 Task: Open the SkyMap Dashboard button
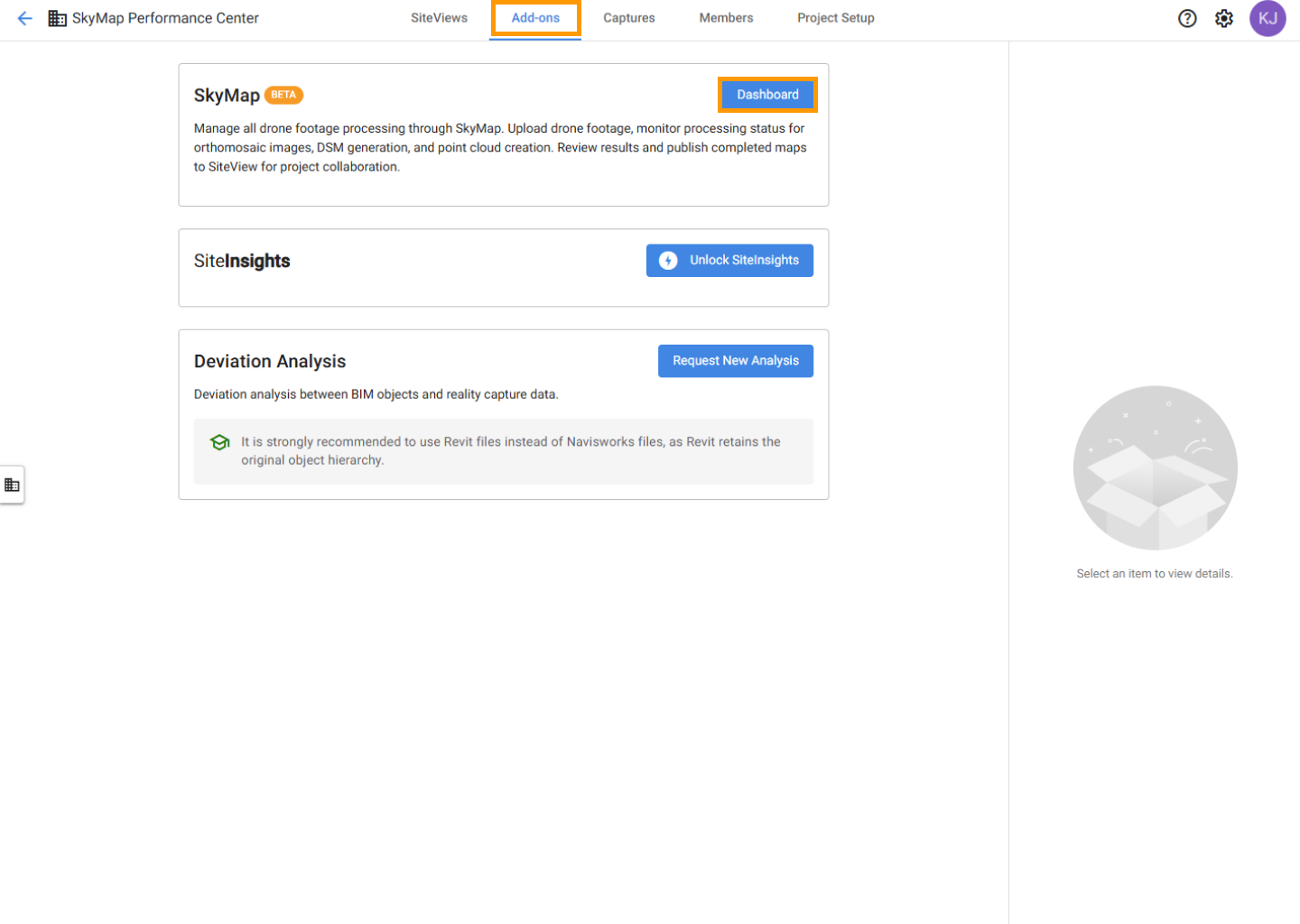pos(767,95)
